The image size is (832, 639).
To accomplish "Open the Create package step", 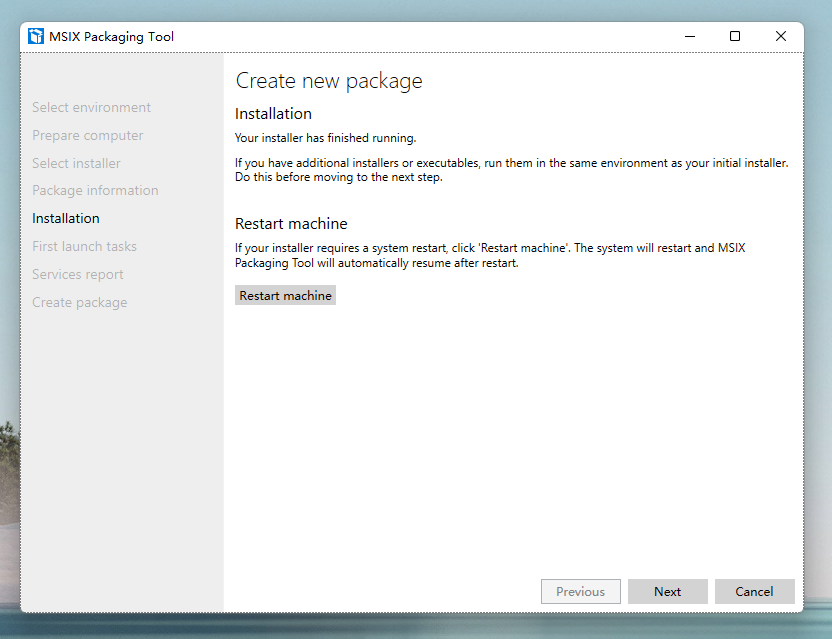I will [x=80, y=303].
